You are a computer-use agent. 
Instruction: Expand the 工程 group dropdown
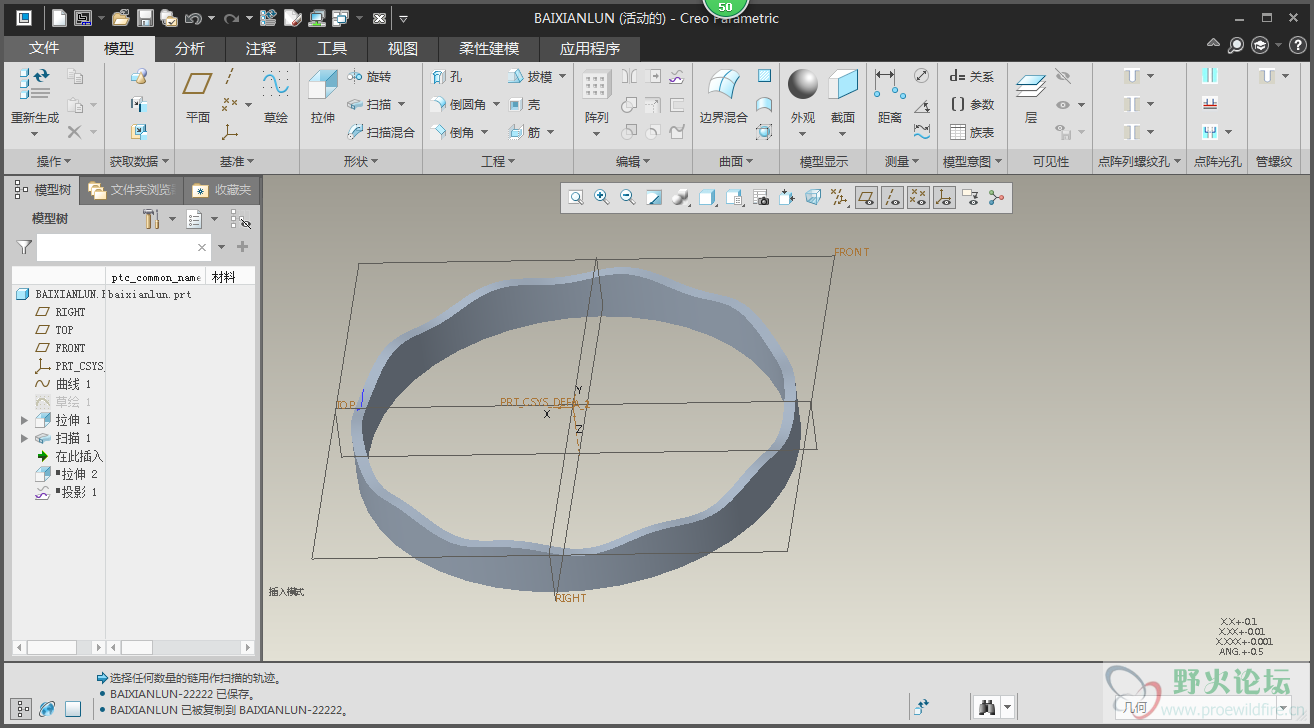(498, 161)
